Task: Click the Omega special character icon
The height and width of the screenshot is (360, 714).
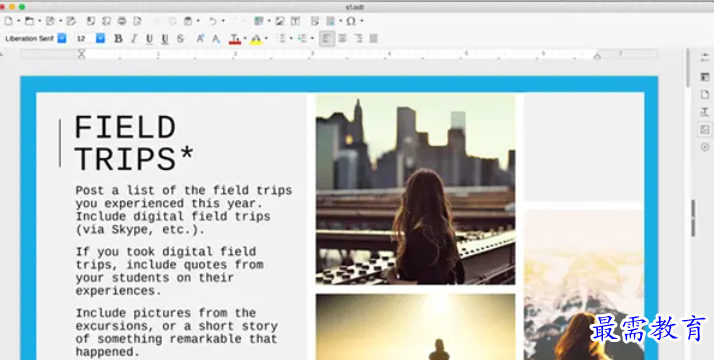Action: click(x=351, y=21)
